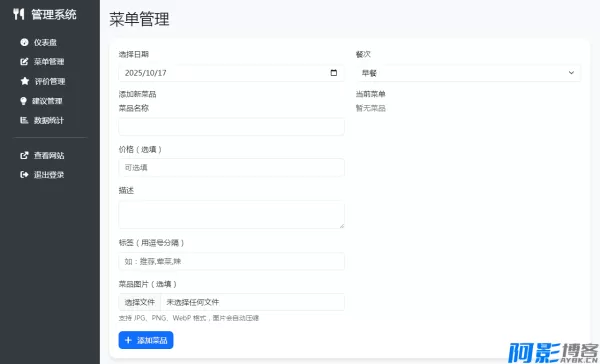
Task: Focus the 菜品名称 input field
Action: click(x=231, y=127)
